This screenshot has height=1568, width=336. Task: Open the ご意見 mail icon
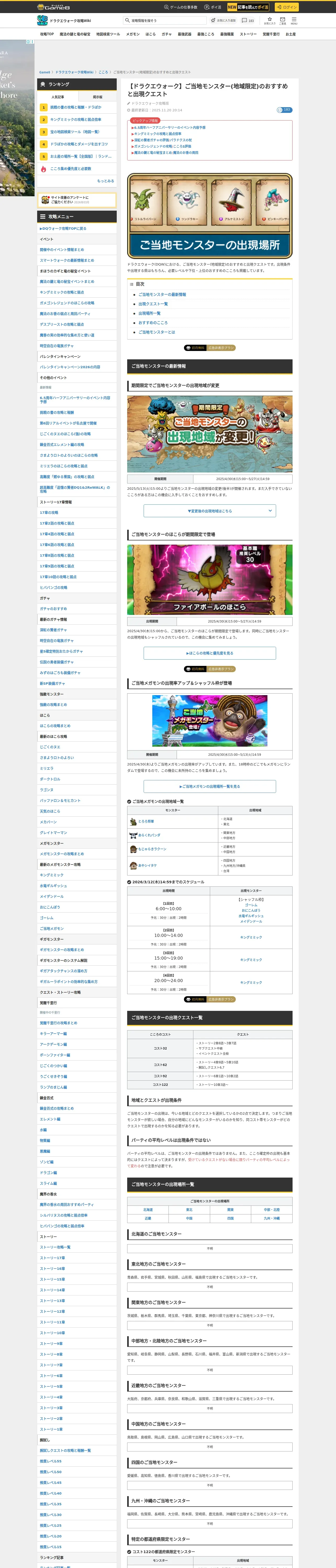pos(282,20)
